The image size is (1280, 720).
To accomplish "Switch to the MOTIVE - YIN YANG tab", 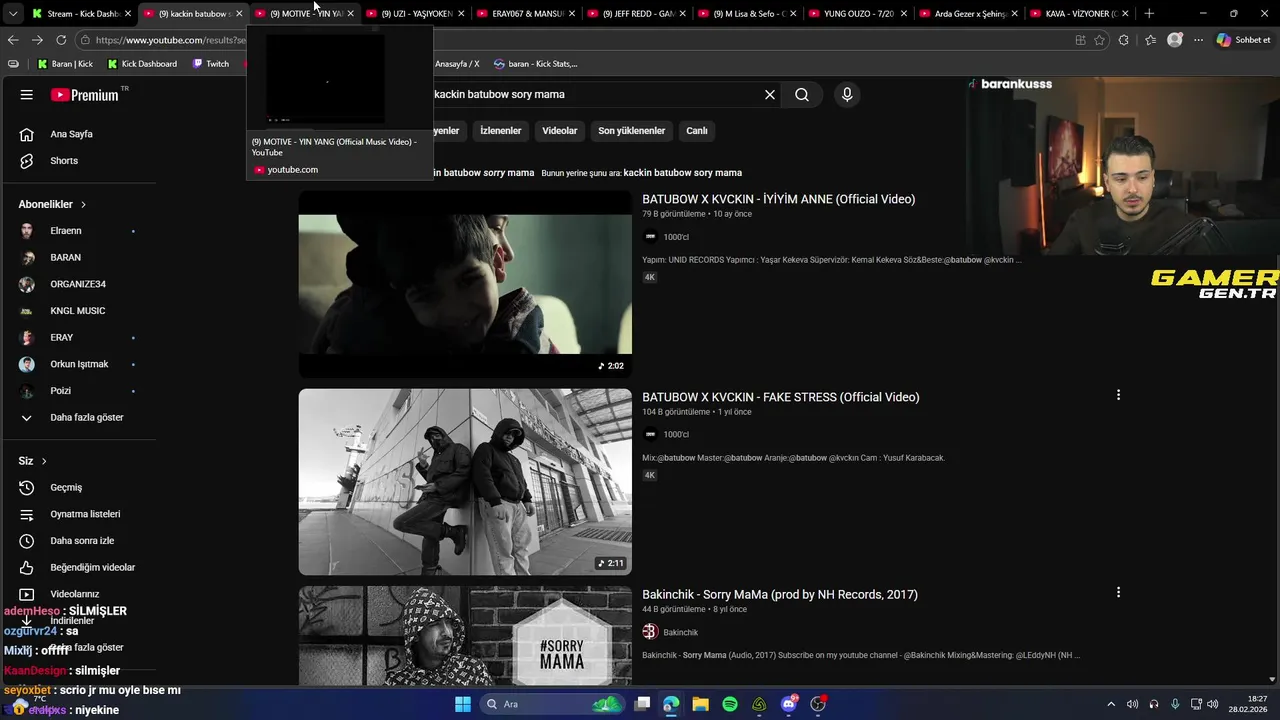I will [305, 14].
